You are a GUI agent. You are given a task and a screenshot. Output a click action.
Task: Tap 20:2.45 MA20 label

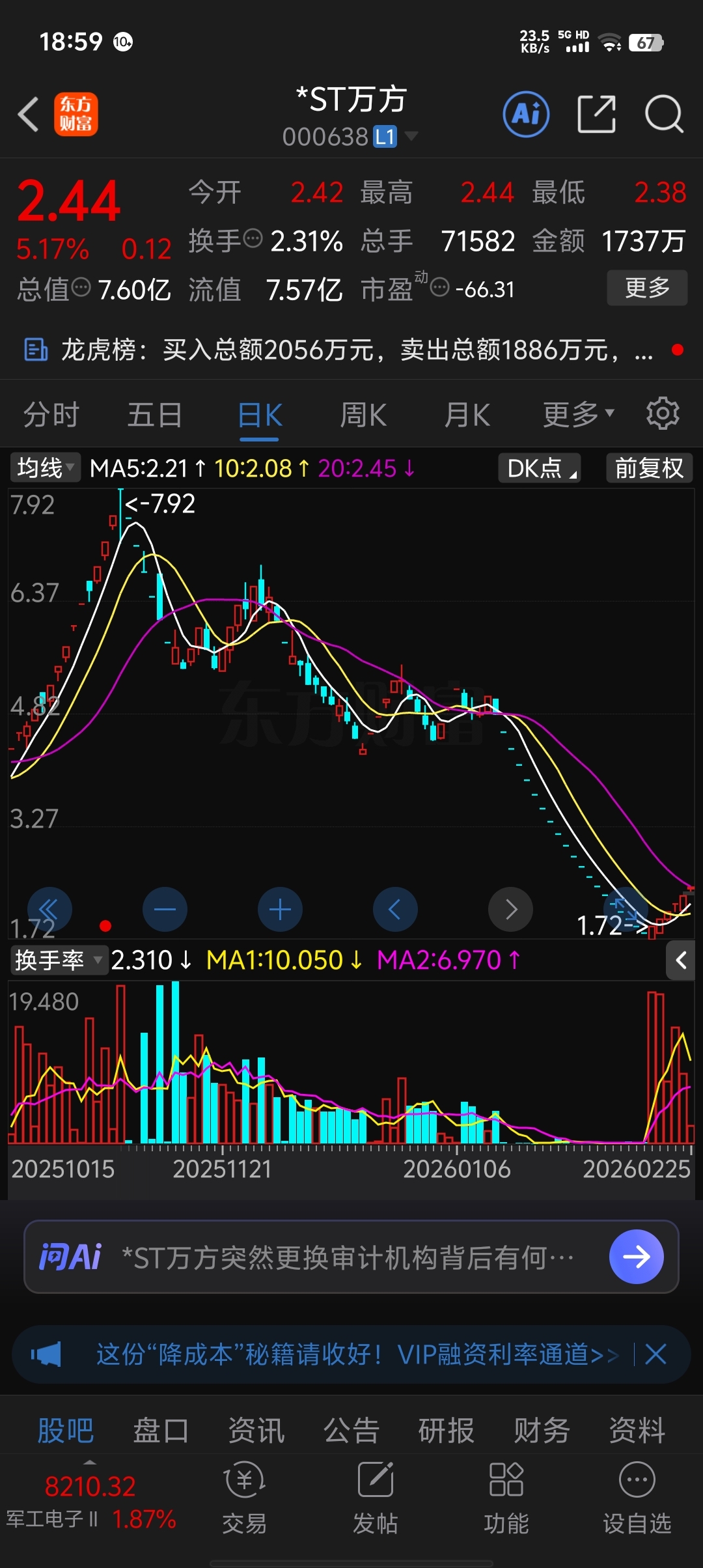click(366, 468)
